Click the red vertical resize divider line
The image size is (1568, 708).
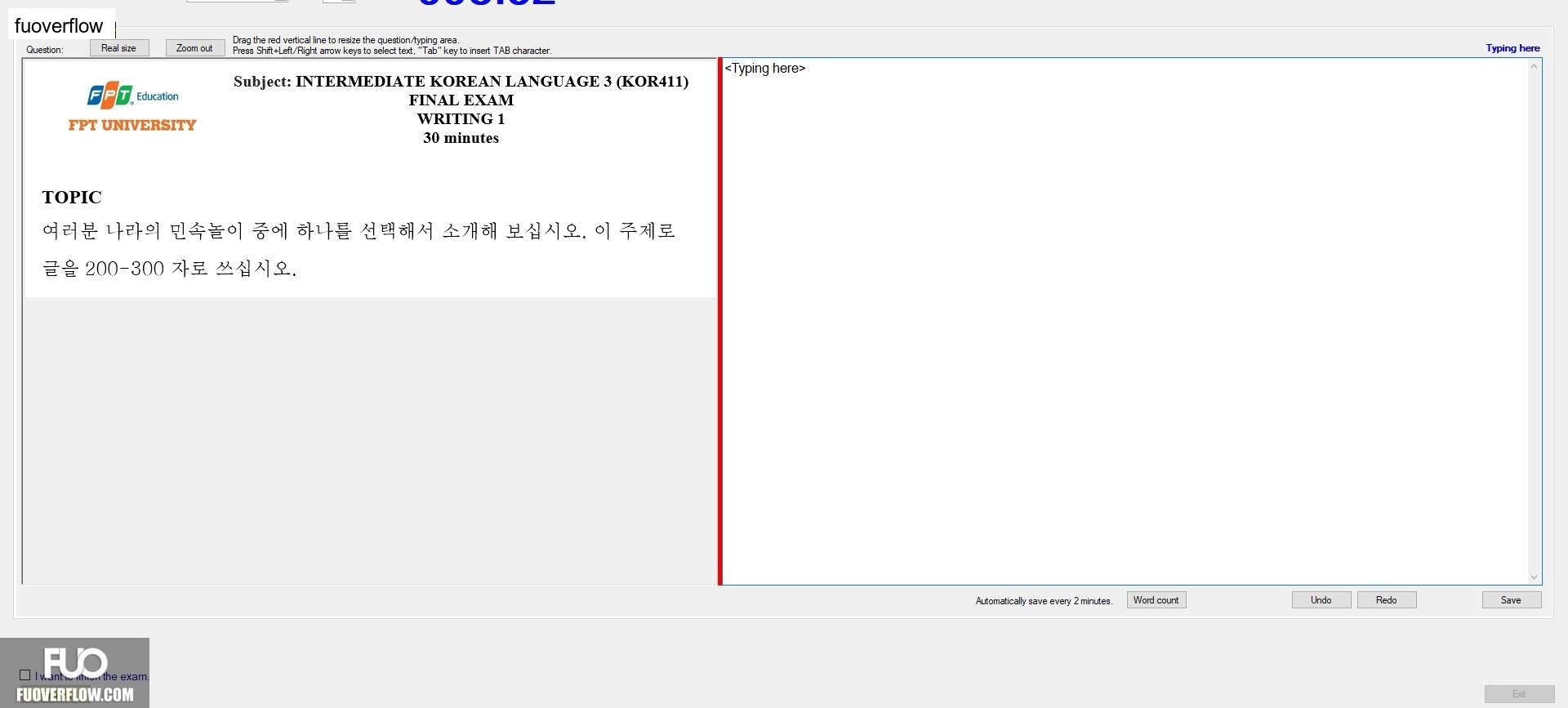720,321
